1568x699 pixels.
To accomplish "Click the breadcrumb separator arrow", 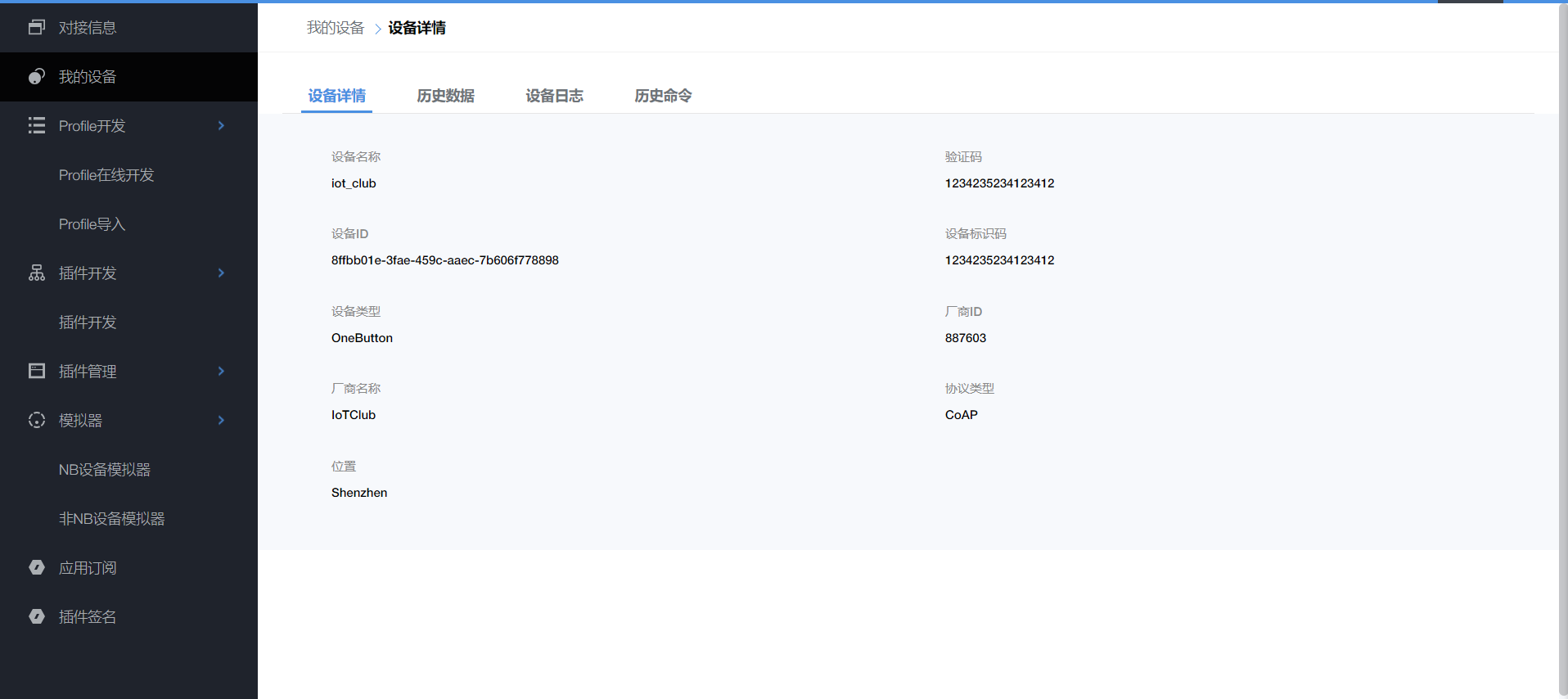I will tap(377, 29).
